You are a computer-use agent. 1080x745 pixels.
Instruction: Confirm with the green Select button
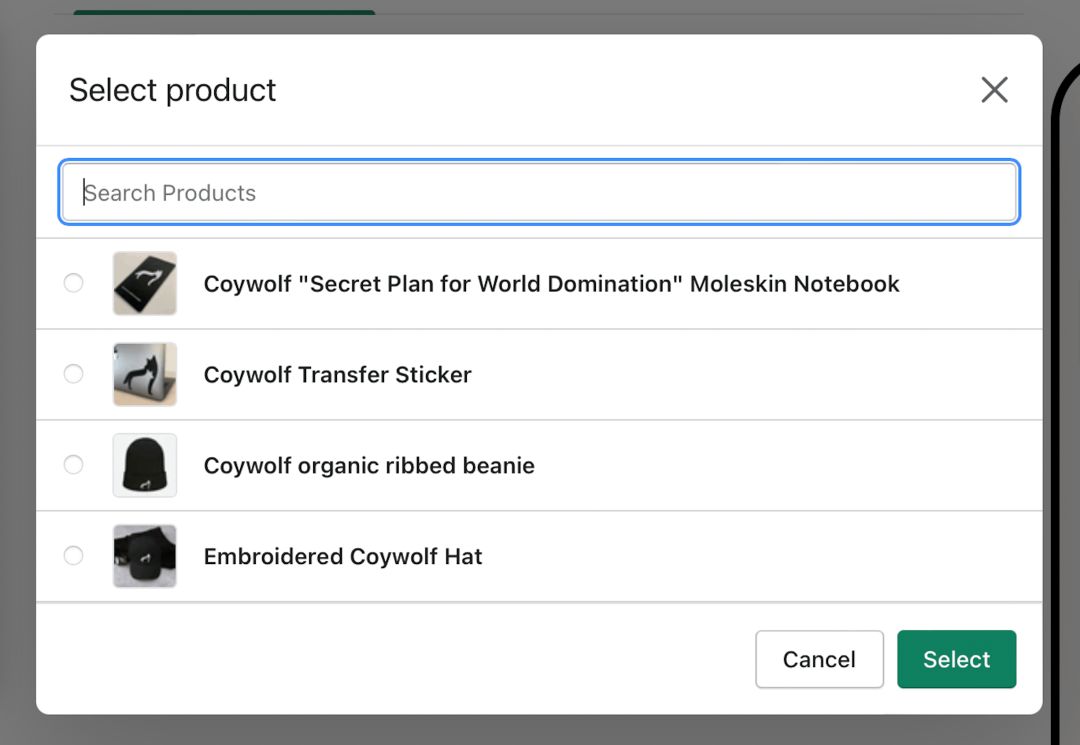[x=956, y=659]
